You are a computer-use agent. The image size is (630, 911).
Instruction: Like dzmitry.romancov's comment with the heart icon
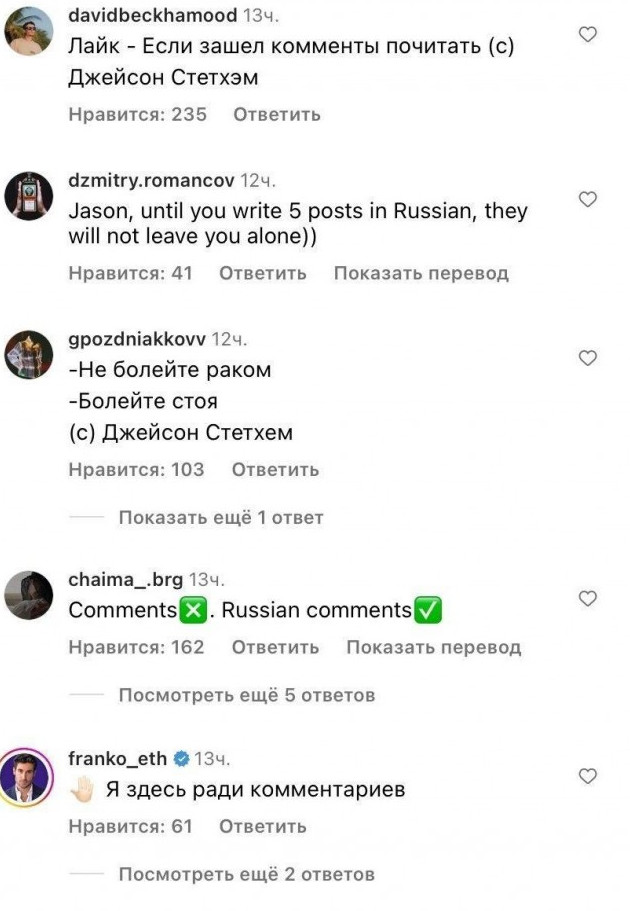[588, 199]
